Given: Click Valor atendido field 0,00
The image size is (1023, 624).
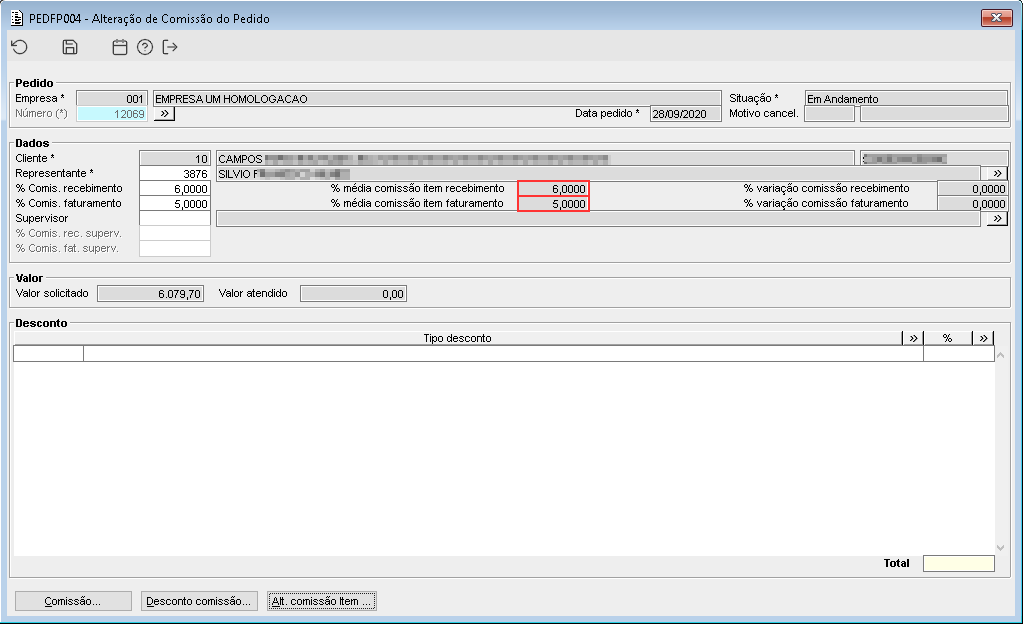Looking at the screenshot, I should 353,294.
